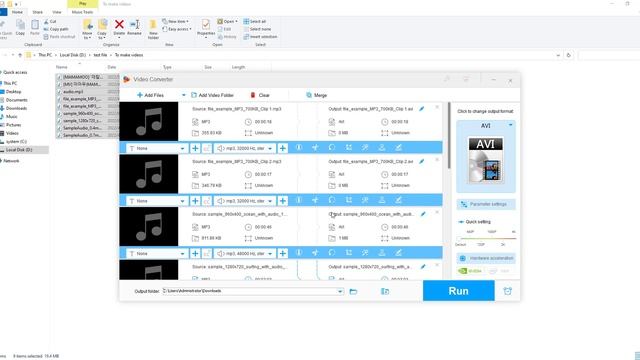This screenshot has width=640, height=360.
Task: Switch to the View tab in File Explorer
Action: tap(57, 12)
